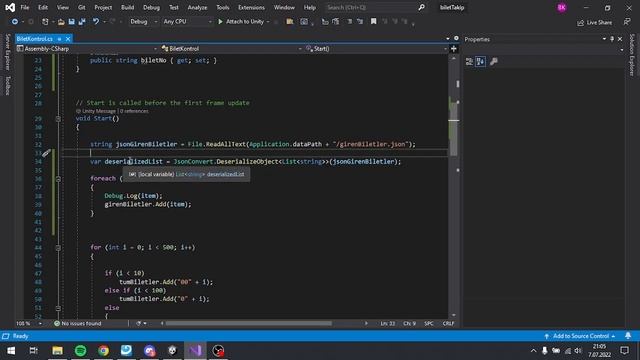Screen dimensions: 640x360
Task: Collapse the foreach block outline
Action: coord(58,179)
